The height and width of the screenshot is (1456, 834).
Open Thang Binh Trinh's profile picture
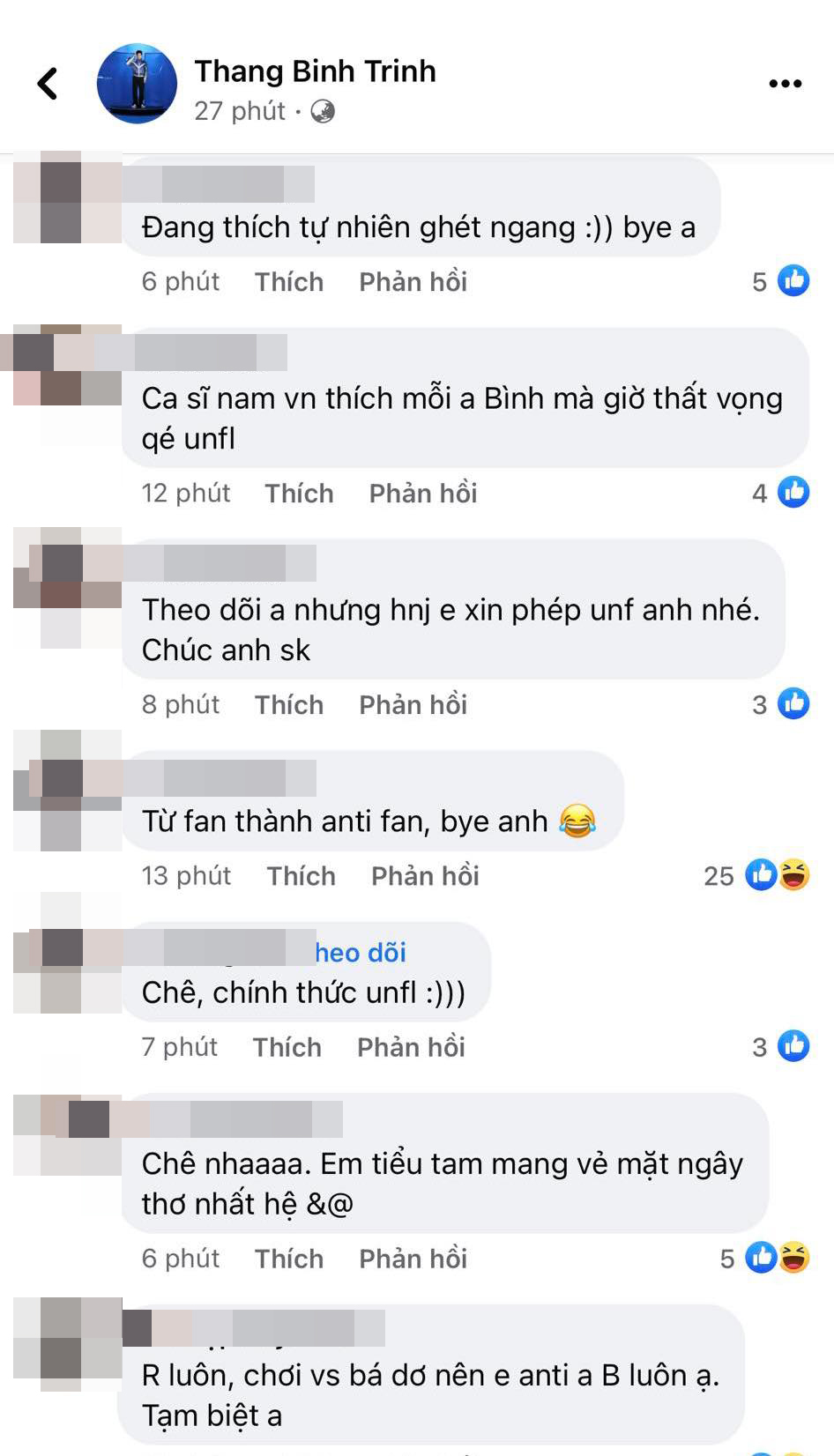137,84
